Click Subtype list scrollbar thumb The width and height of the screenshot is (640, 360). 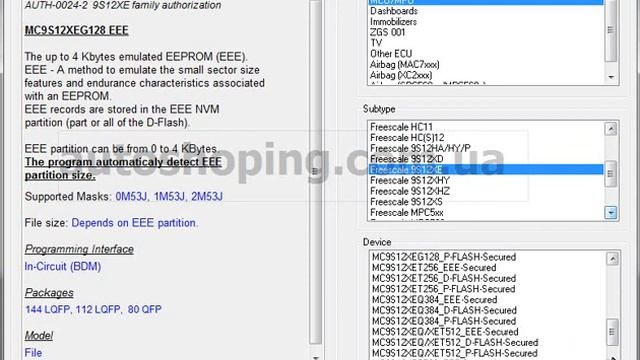click(x=611, y=174)
